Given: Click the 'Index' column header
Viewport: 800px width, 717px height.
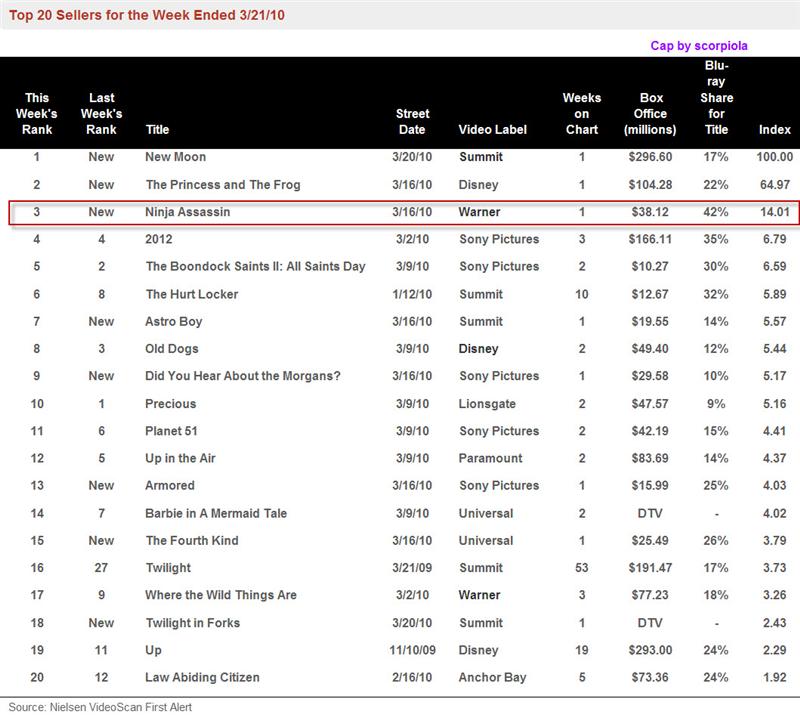Looking at the screenshot, I should 774,130.
